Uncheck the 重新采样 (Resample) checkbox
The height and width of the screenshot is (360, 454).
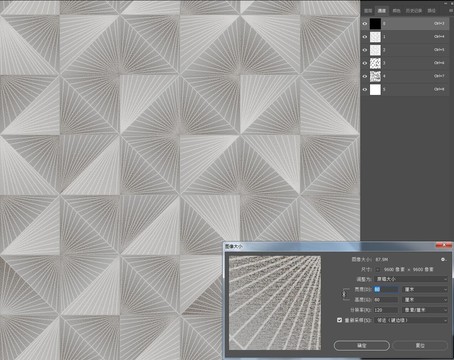(x=339, y=320)
